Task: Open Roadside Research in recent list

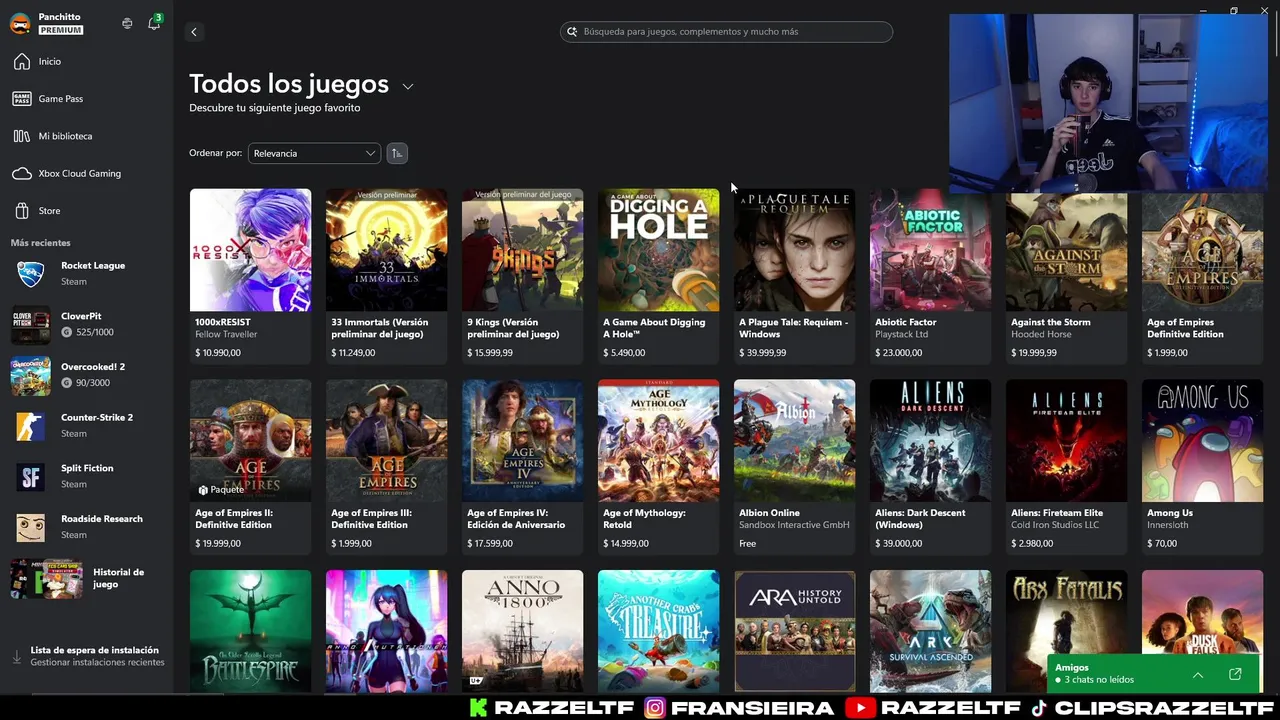Action: coord(86,527)
